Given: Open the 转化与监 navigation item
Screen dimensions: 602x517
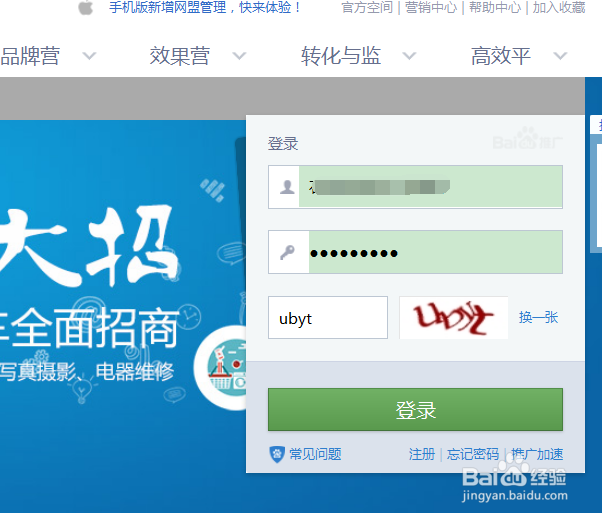Looking at the screenshot, I should 341,56.
